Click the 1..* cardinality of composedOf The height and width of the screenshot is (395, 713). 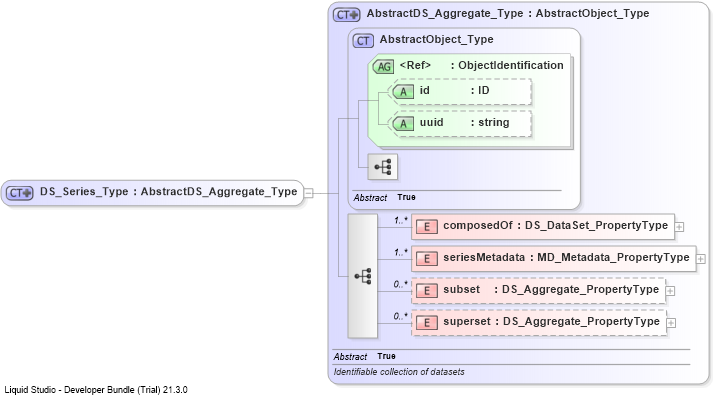coord(401,220)
